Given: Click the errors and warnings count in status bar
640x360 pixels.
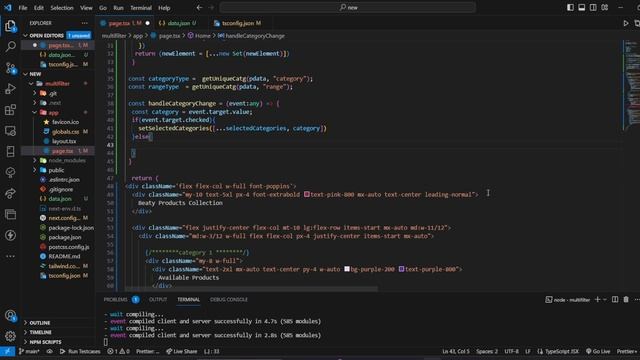Looking at the screenshot, I should [118, 351].
